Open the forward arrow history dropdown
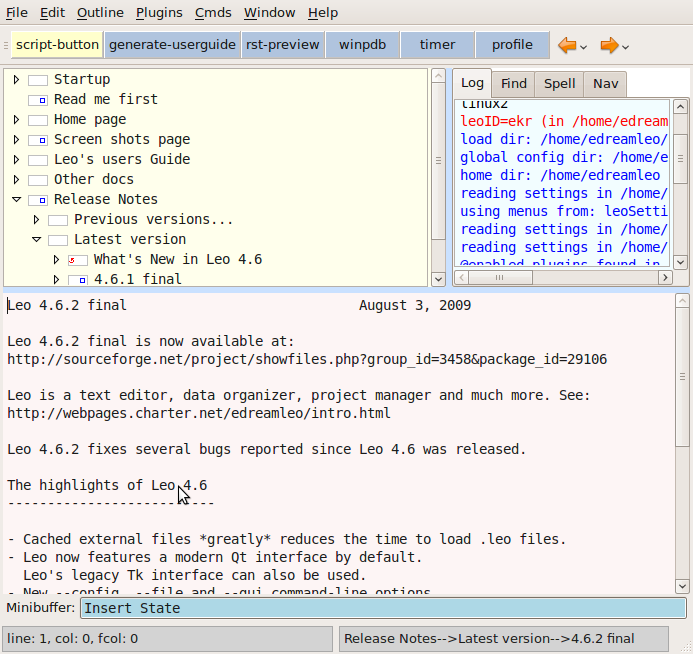Image resolution: width=693 pixels, height=654 pixels. coord(625,47)
